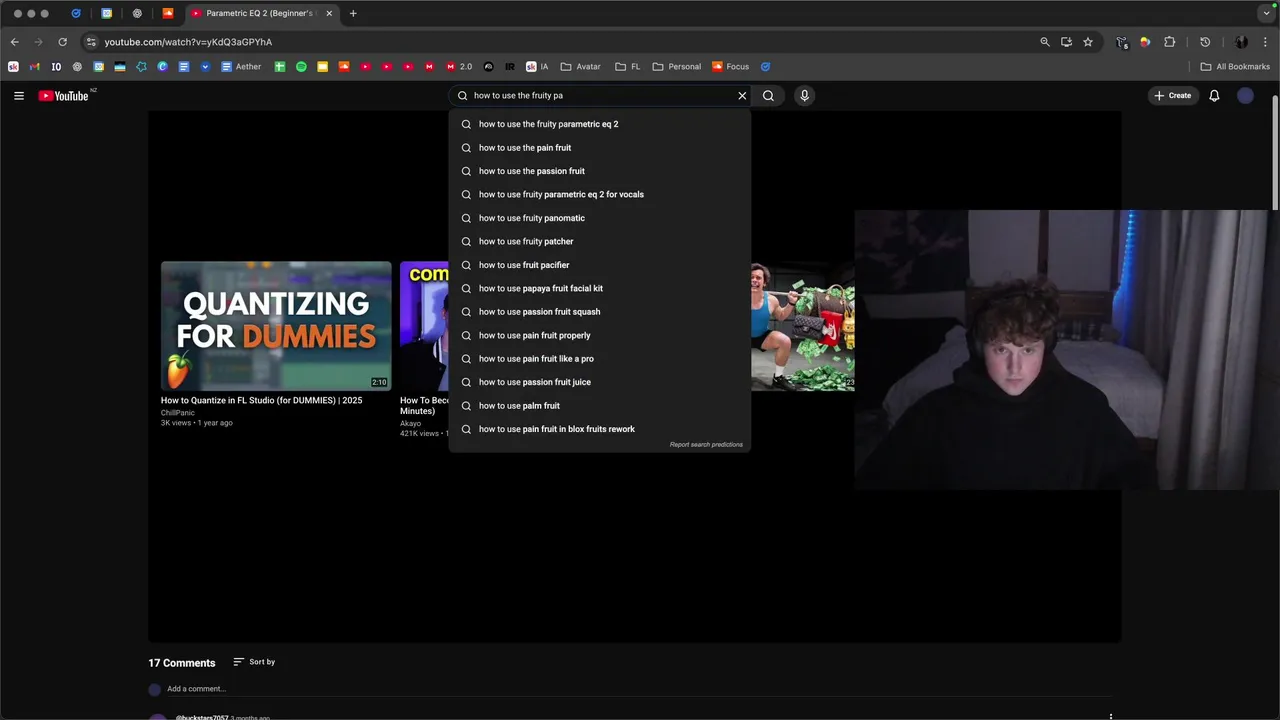Choose 'how to use palm fruit' suggestion
Viewport: 1280px width, 720px height.
point(599,406)
